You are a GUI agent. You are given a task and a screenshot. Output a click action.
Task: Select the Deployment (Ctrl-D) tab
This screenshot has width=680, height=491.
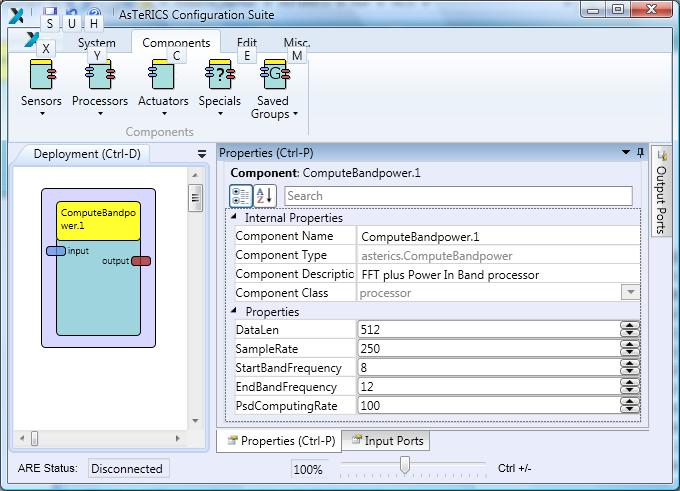pyautogui.click(x=87, y=154)
